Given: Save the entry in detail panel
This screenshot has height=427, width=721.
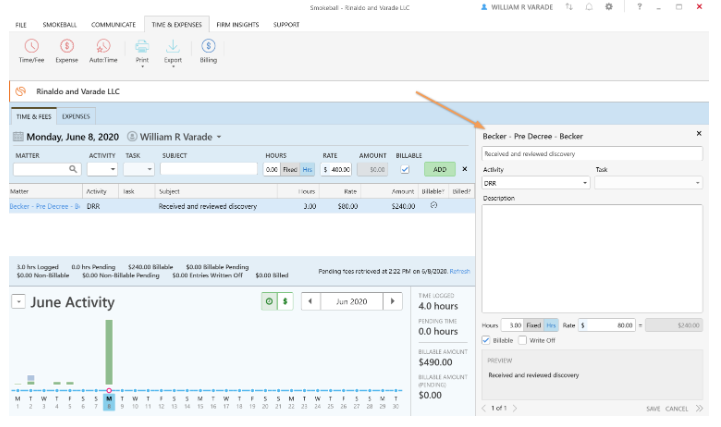Looking at the screenshot, I should pos(653,409).
